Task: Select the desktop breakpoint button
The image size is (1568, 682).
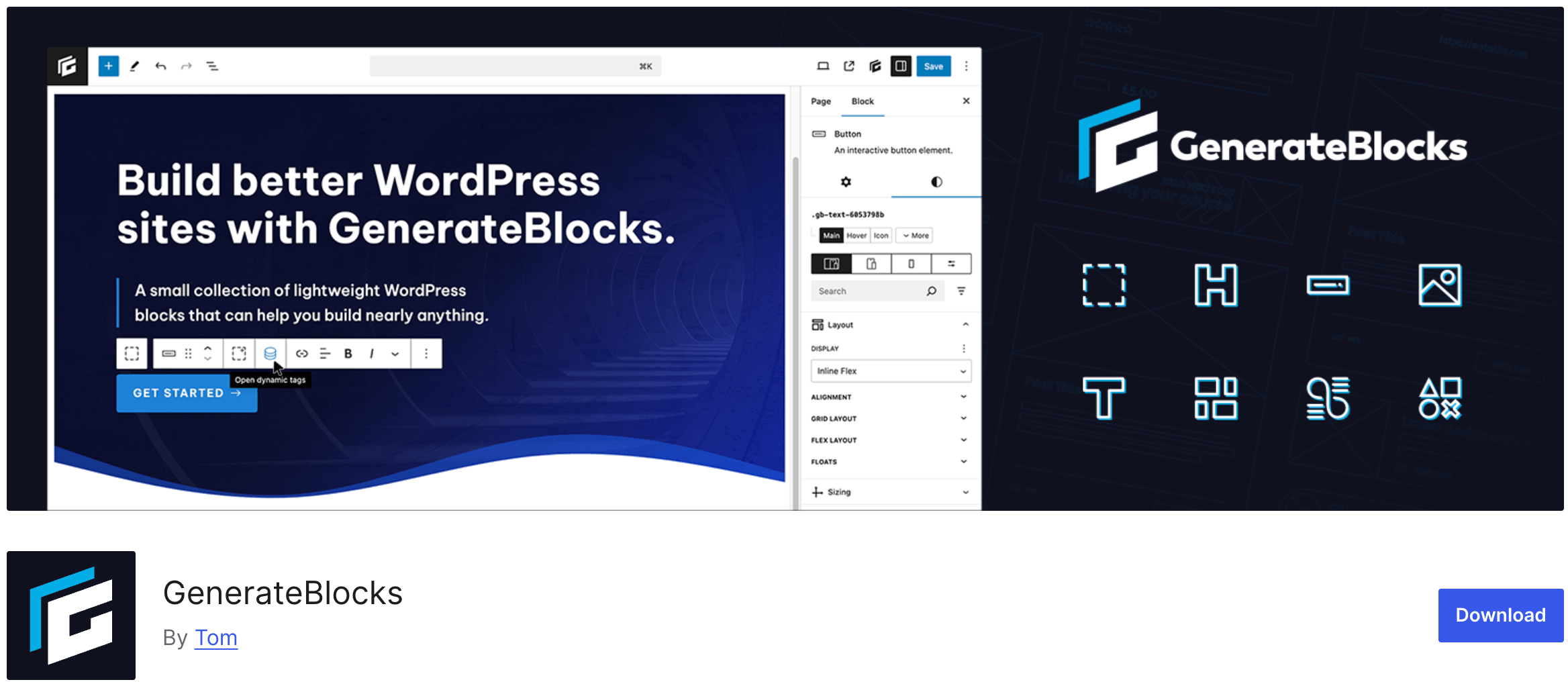Action: click(832, 264)
